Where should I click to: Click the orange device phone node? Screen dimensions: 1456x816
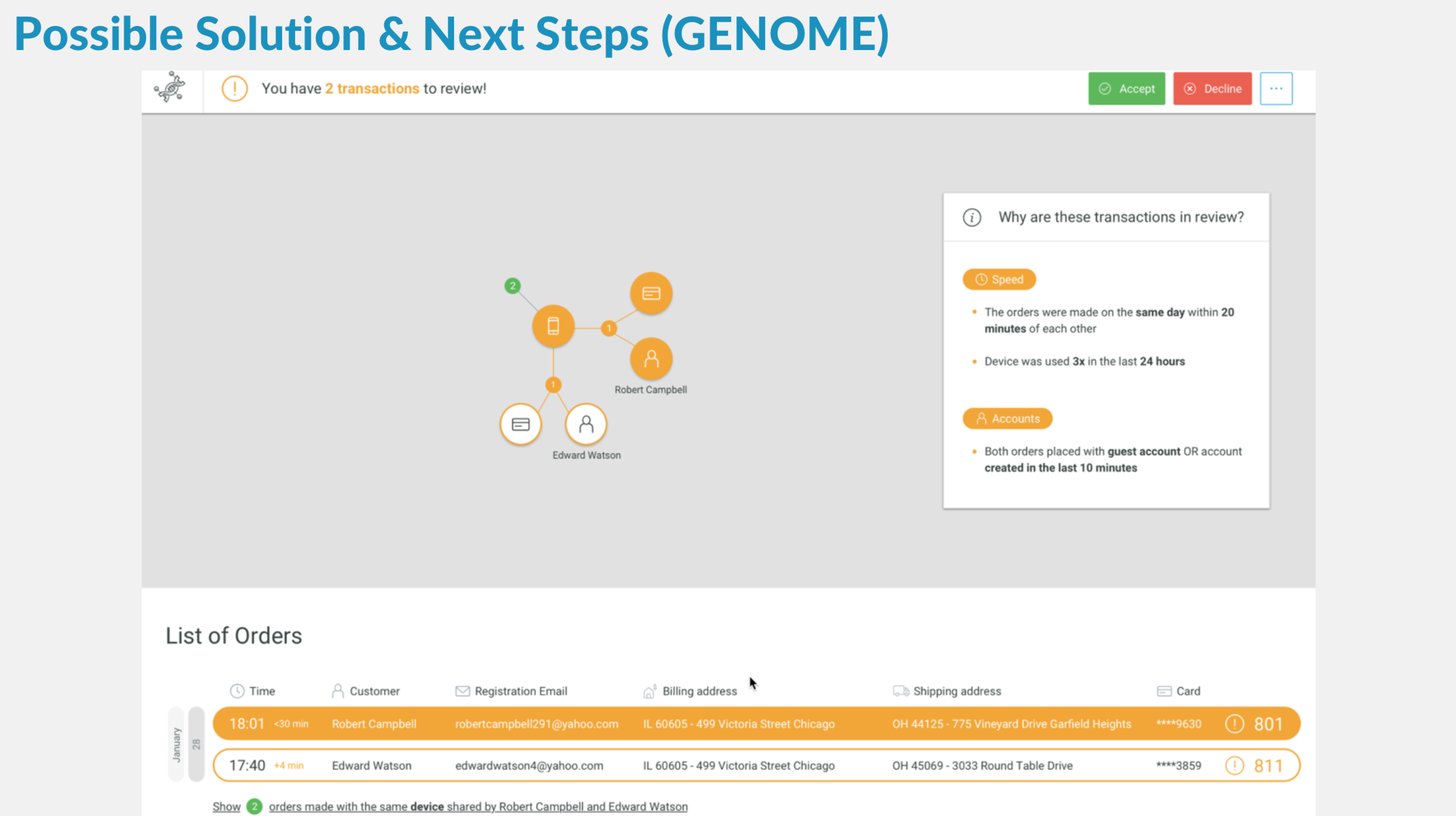[x=553, y=326]
